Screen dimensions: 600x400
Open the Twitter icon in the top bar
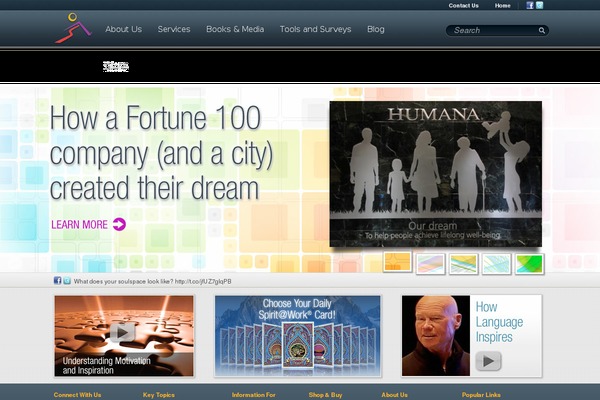(540, 5)
